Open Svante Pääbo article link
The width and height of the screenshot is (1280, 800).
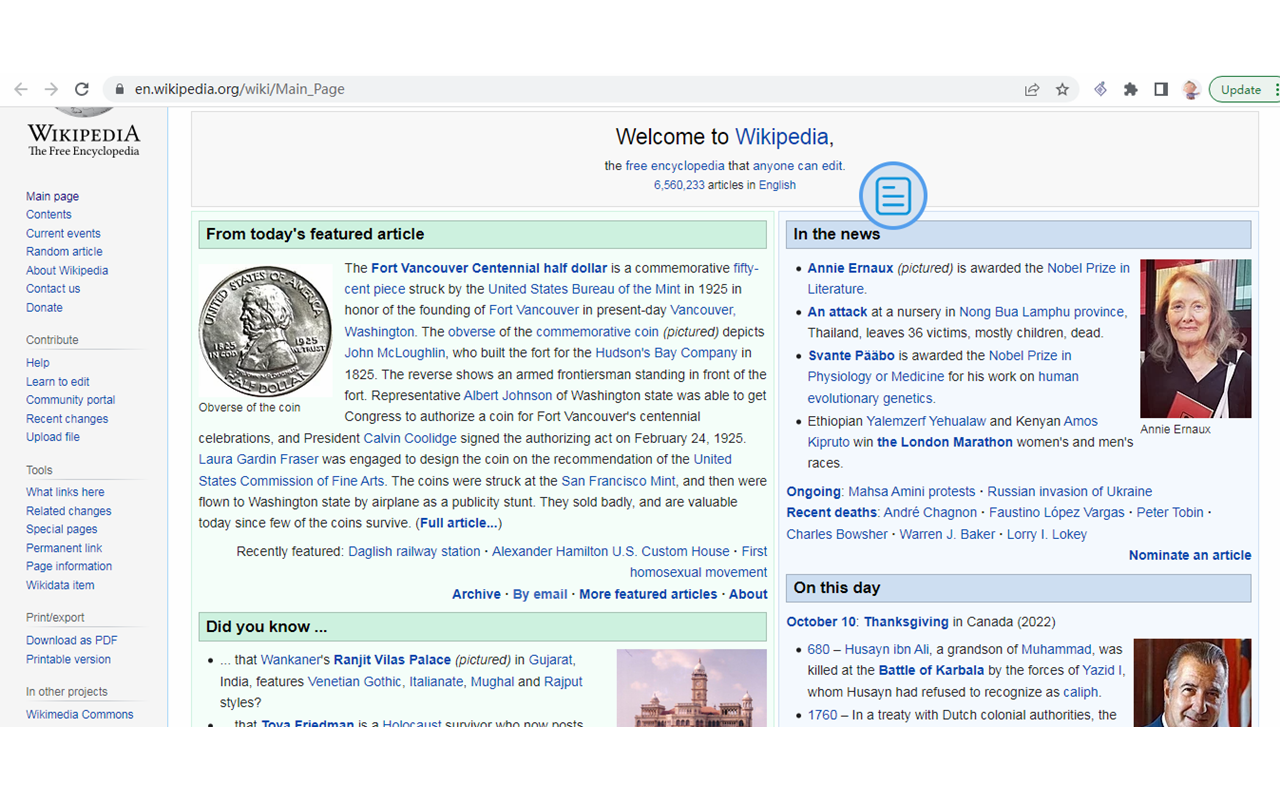[x=851, y=355]
